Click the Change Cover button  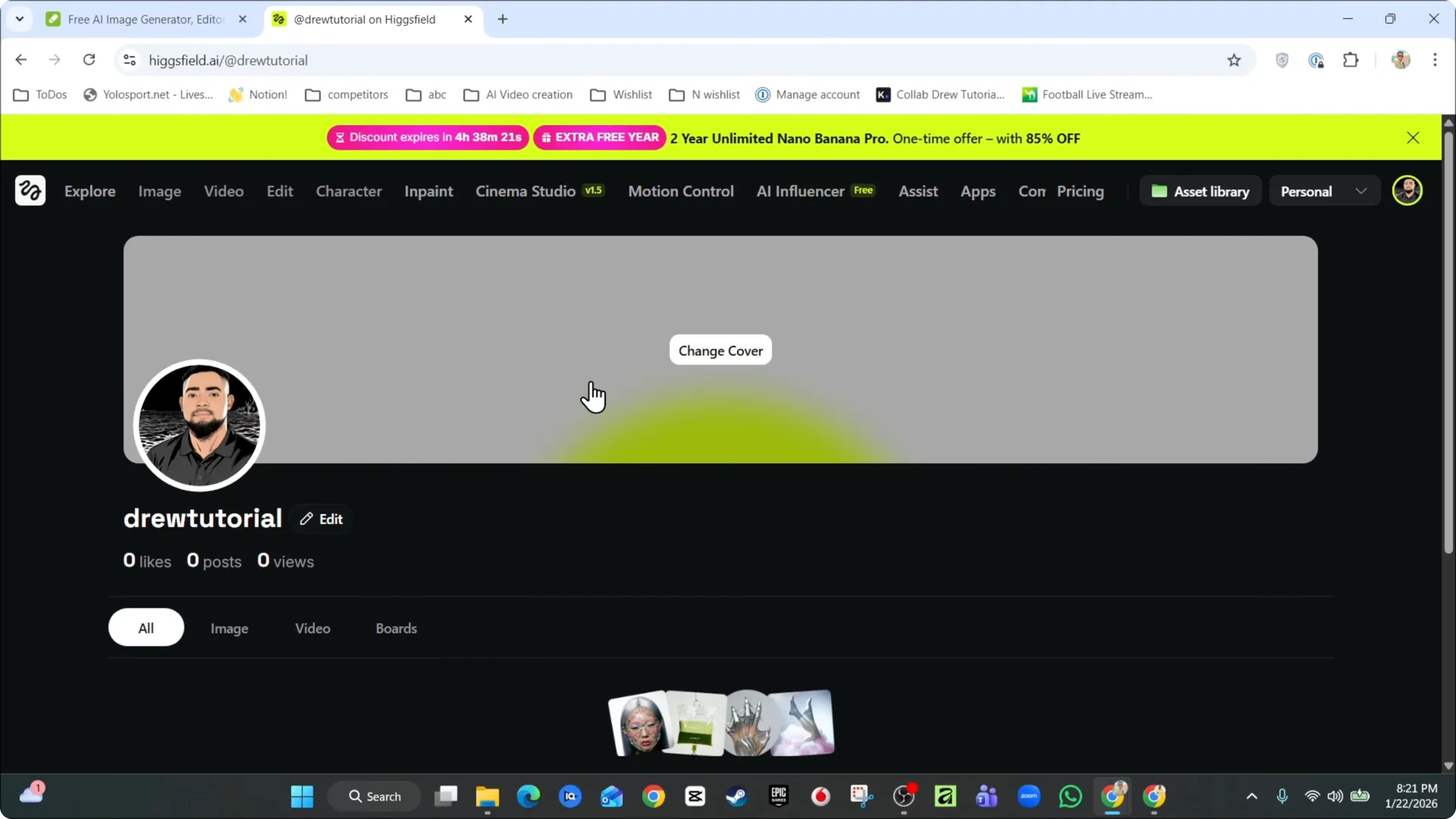[720, 350]
